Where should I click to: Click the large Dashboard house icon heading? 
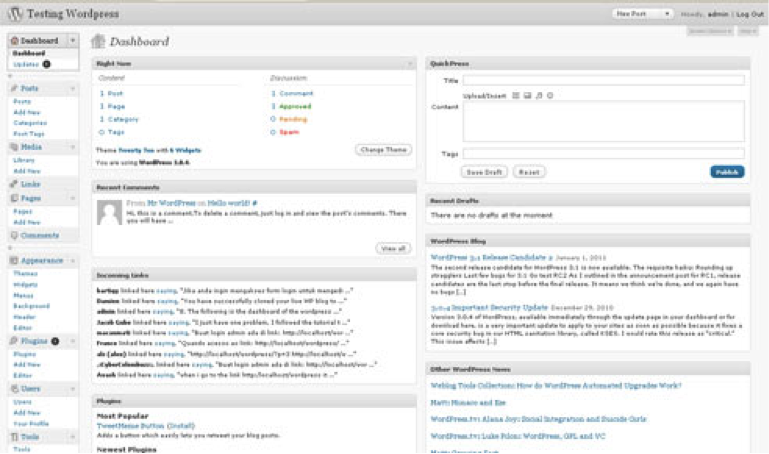coord(98,41)
